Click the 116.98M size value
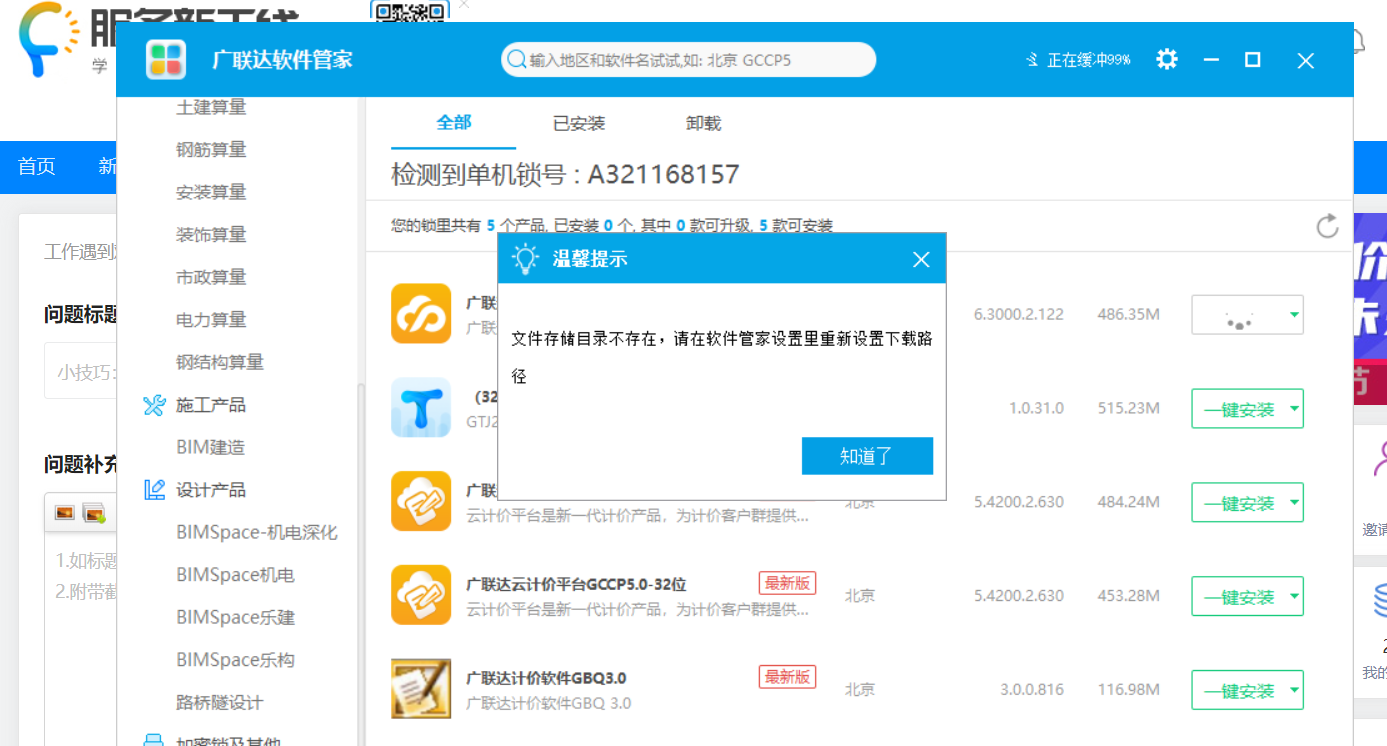Screen dimensions: 1387x746 point(1128,690)
